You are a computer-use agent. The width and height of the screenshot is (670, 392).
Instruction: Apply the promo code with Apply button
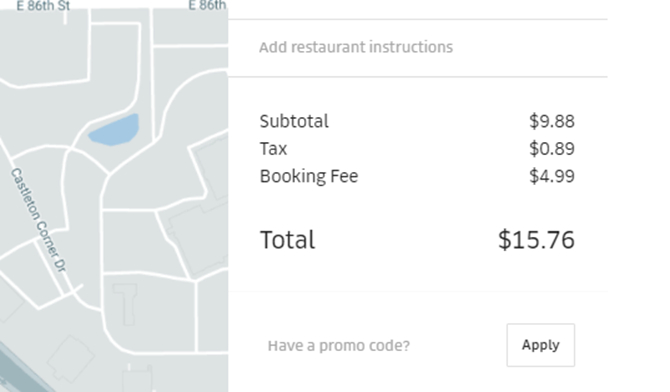point(541,345)
